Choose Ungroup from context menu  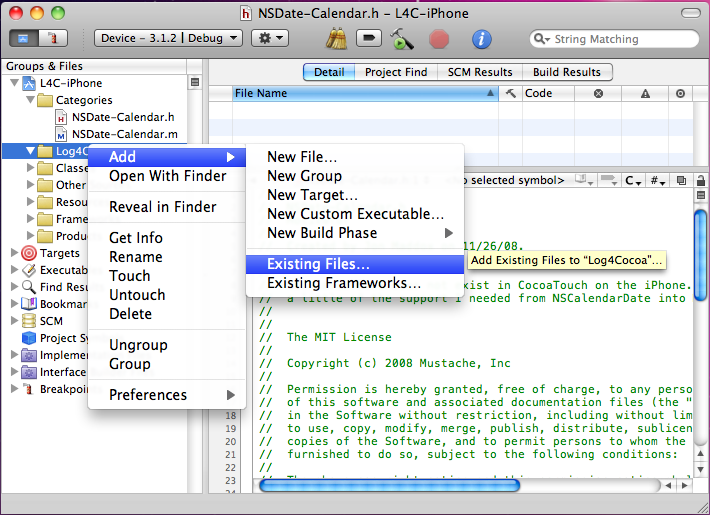[x=167, y=345]
